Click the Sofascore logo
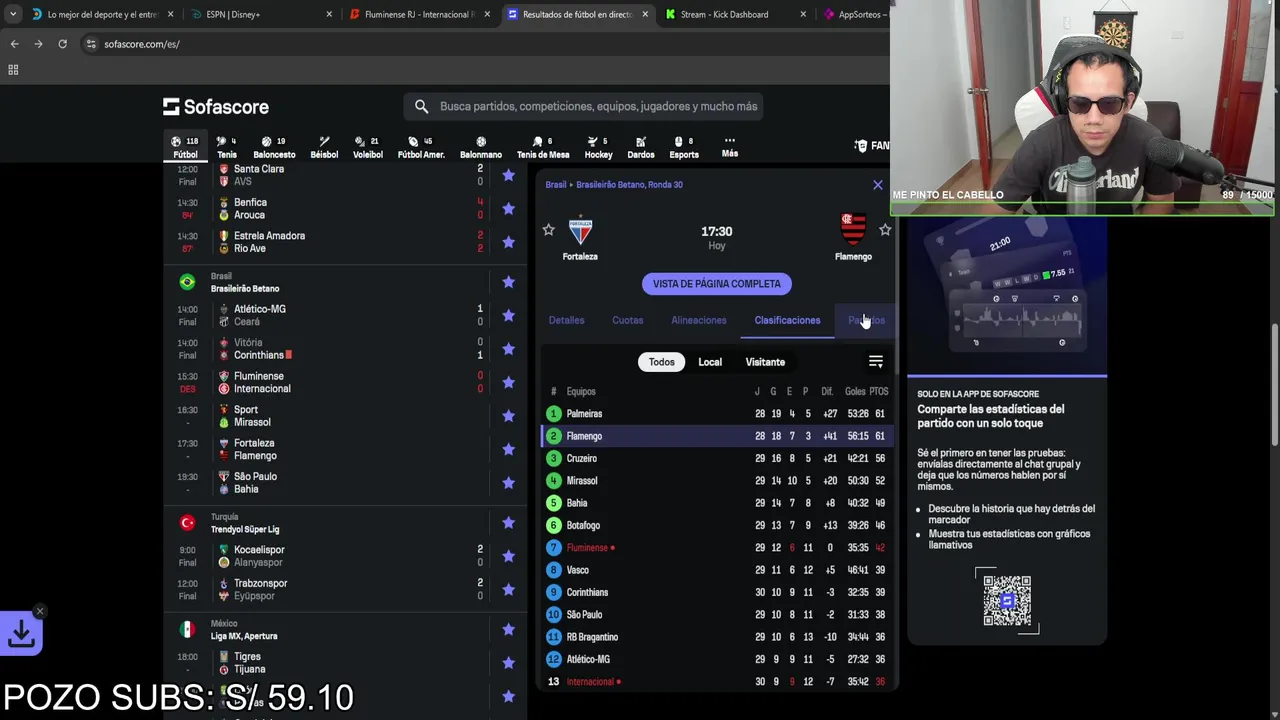Screen dimensions: 1280x720 coord(216,106)
